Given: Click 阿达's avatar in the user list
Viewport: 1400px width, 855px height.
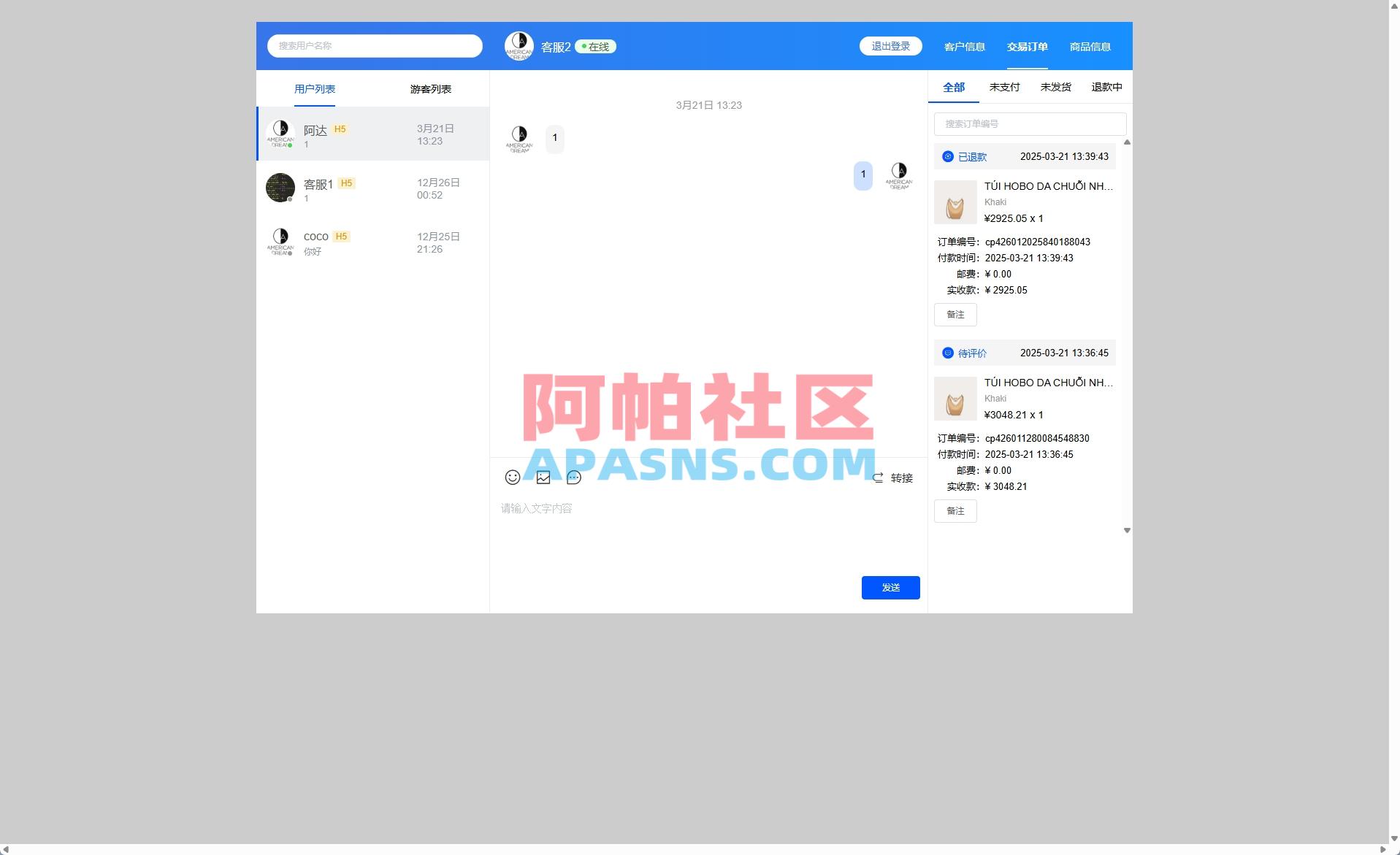Looking at the screenshot, I should point(280,134).
